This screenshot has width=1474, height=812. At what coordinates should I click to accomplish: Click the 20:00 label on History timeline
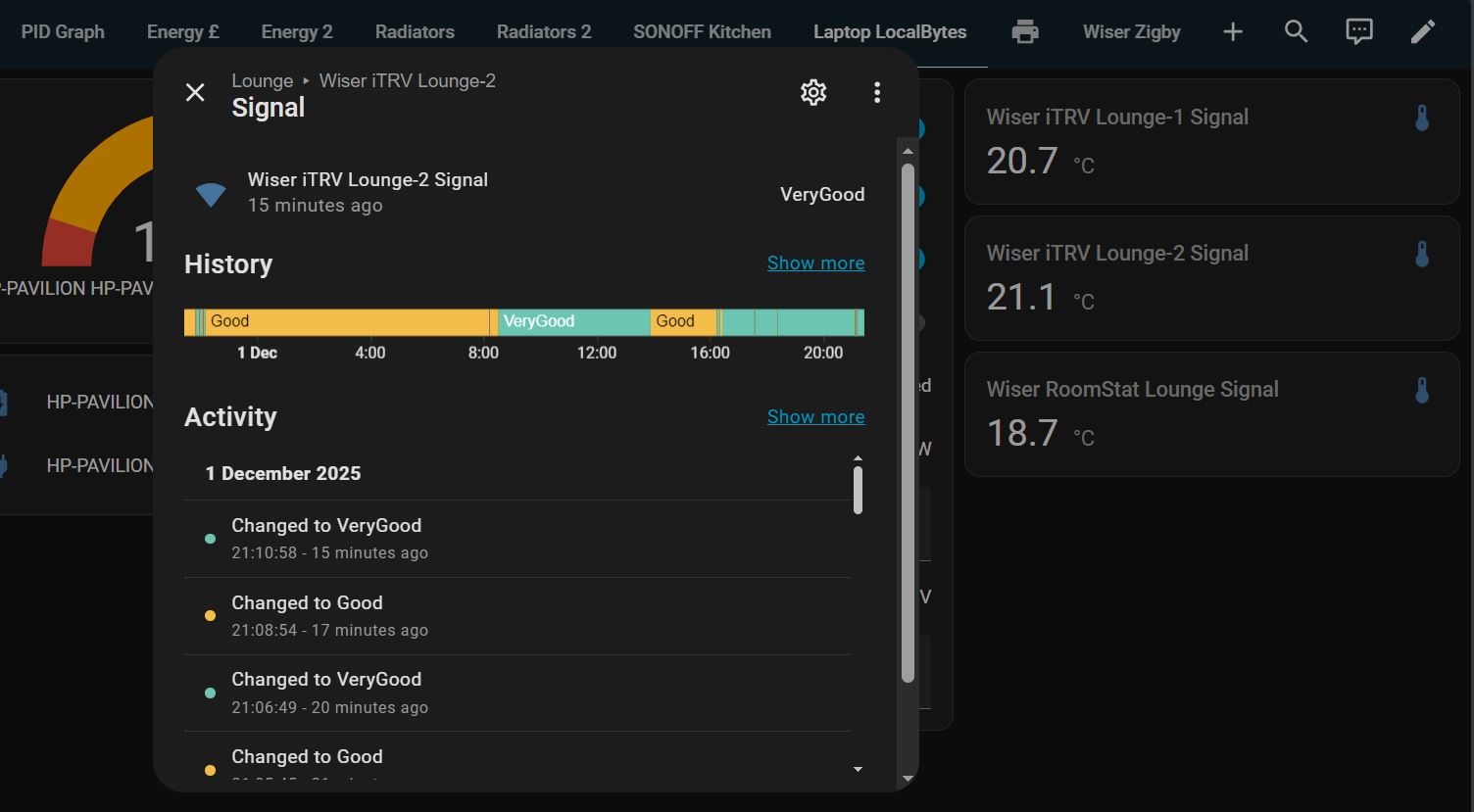(x=823, y=353)
